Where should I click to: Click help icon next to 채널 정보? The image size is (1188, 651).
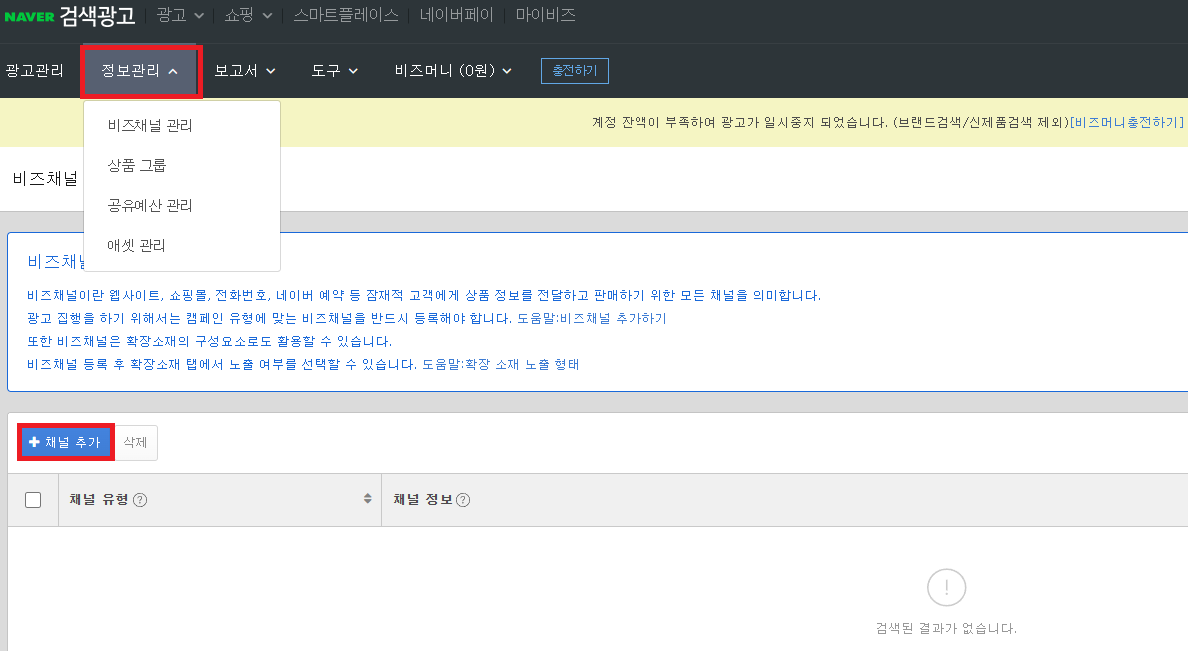pos(463,500)
